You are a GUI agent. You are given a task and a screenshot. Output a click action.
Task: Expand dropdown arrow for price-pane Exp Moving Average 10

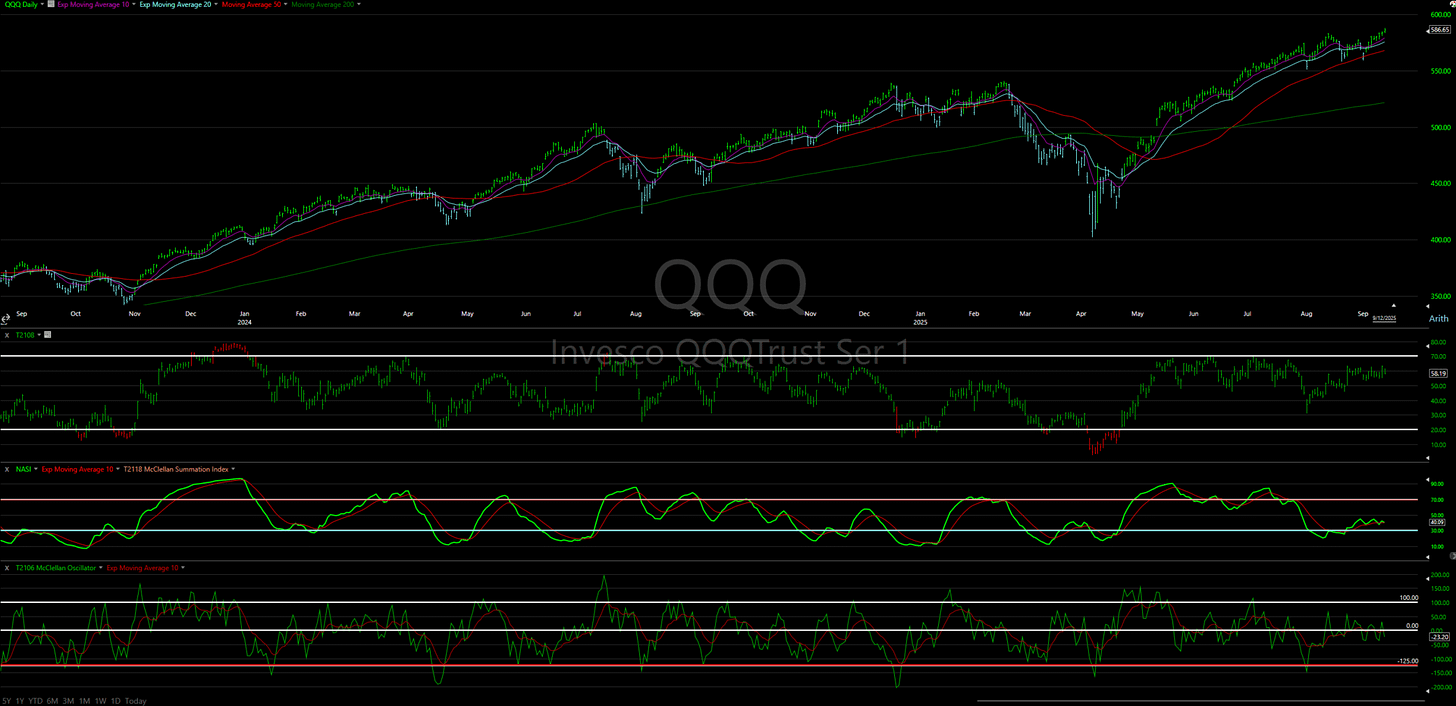[134, 4]
